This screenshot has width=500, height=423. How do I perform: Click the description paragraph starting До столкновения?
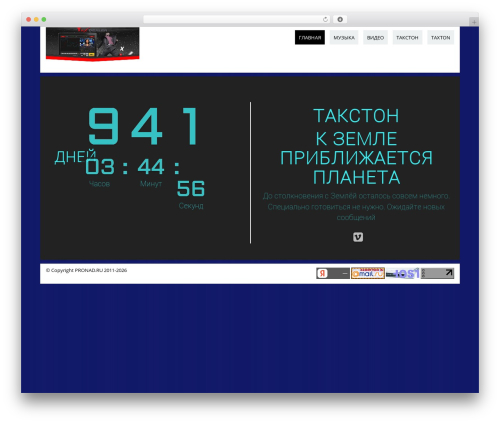pos(356,207)
